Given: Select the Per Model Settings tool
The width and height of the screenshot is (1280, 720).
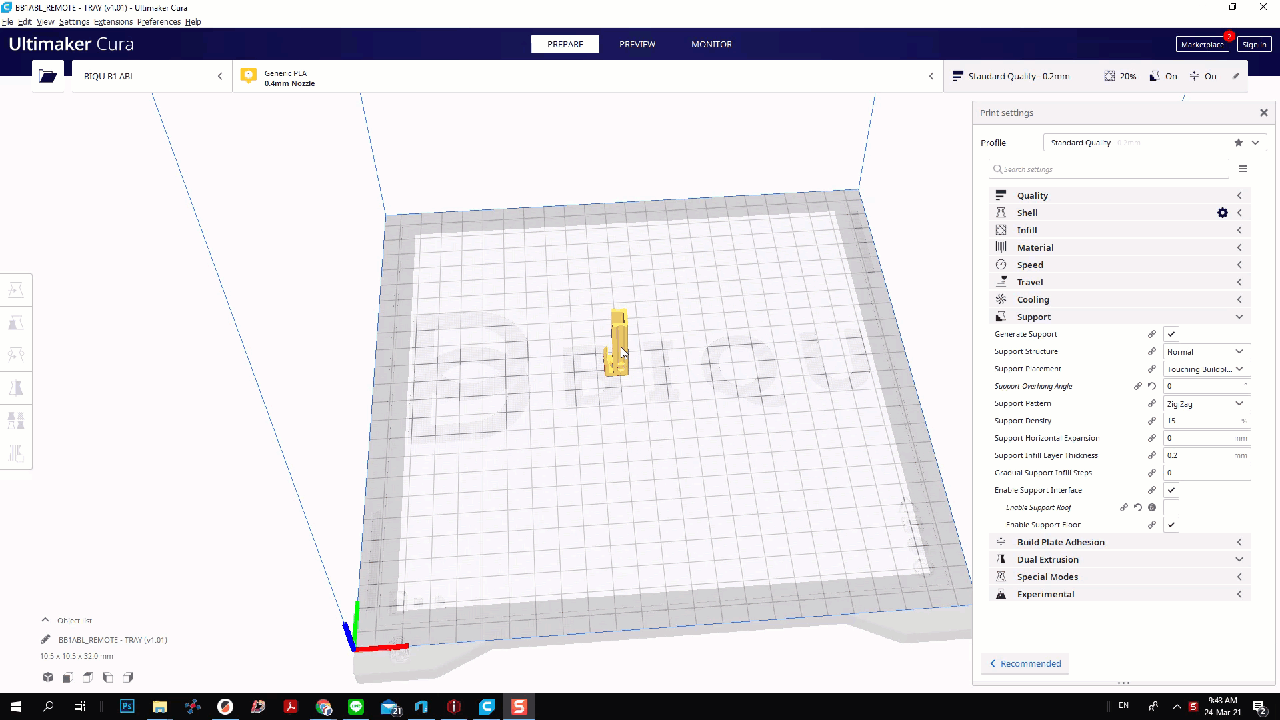Looking at the screenshot, I should point(16,420).
